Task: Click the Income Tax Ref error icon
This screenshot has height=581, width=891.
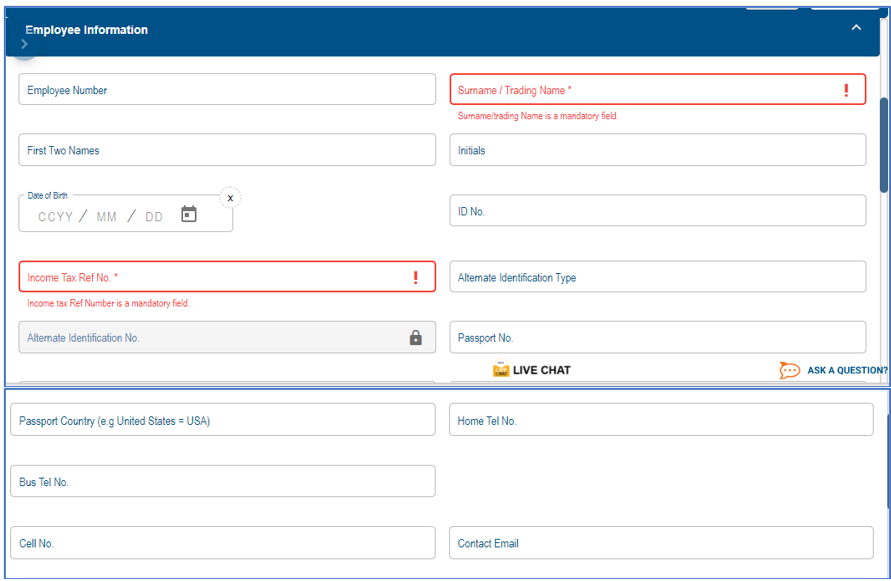Action: coord(415,277)
